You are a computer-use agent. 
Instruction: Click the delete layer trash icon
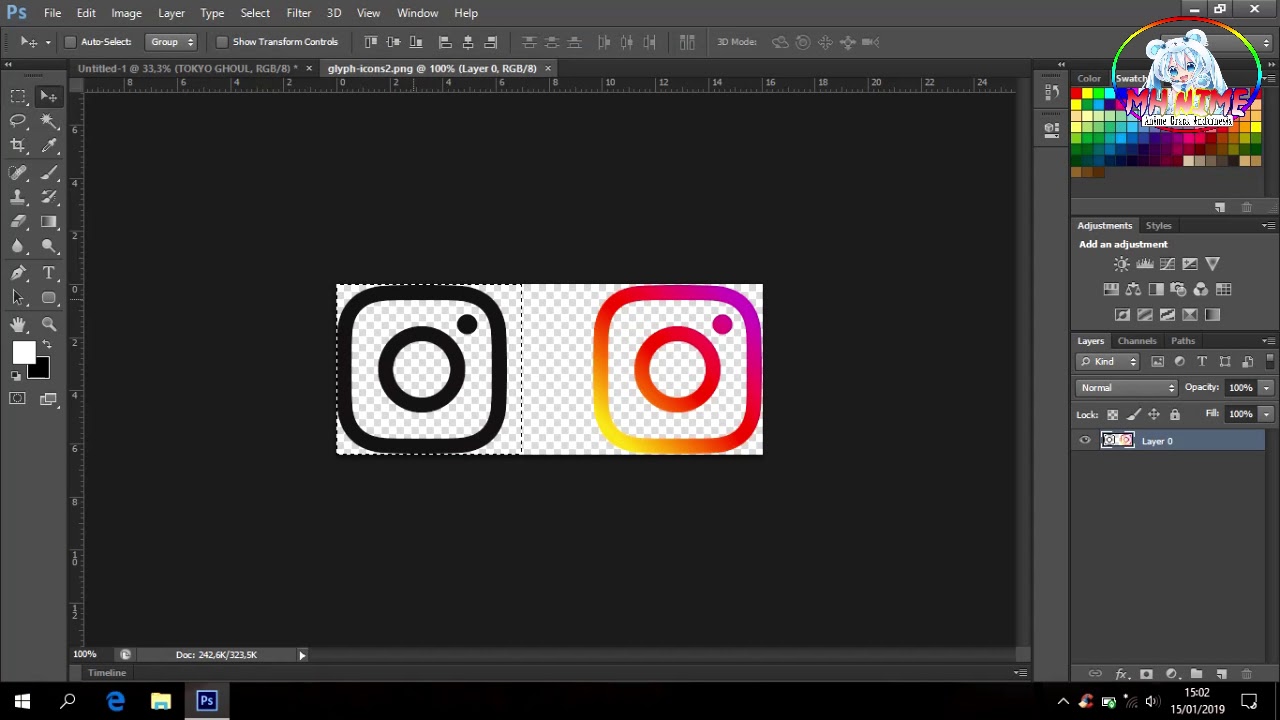[1246, 674]
